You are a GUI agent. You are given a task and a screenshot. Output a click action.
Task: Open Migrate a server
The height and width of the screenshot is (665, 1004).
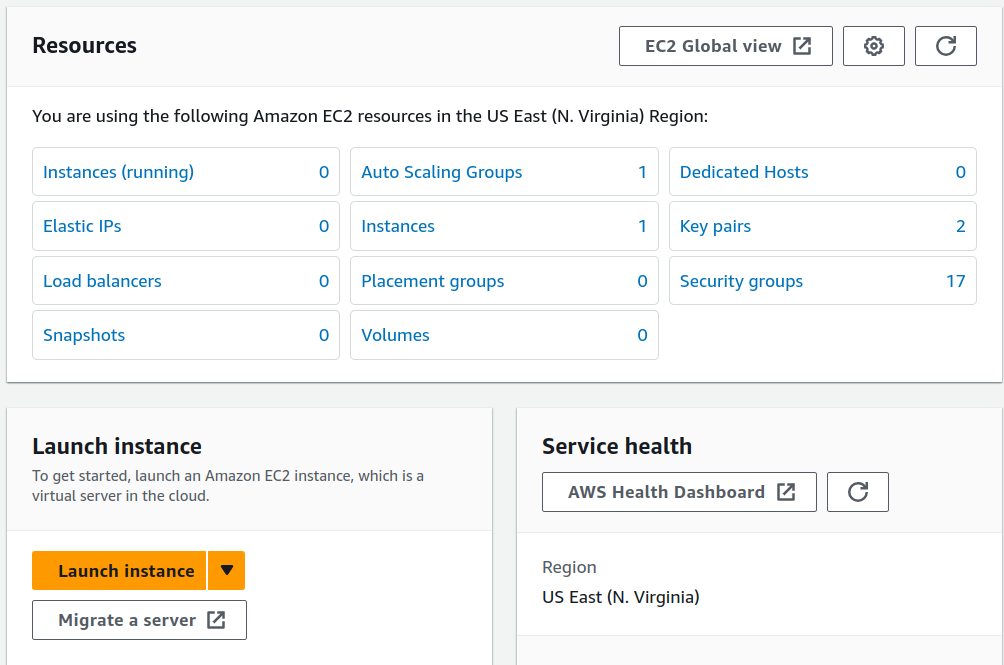pyautogui.click(x=125, y=619)
